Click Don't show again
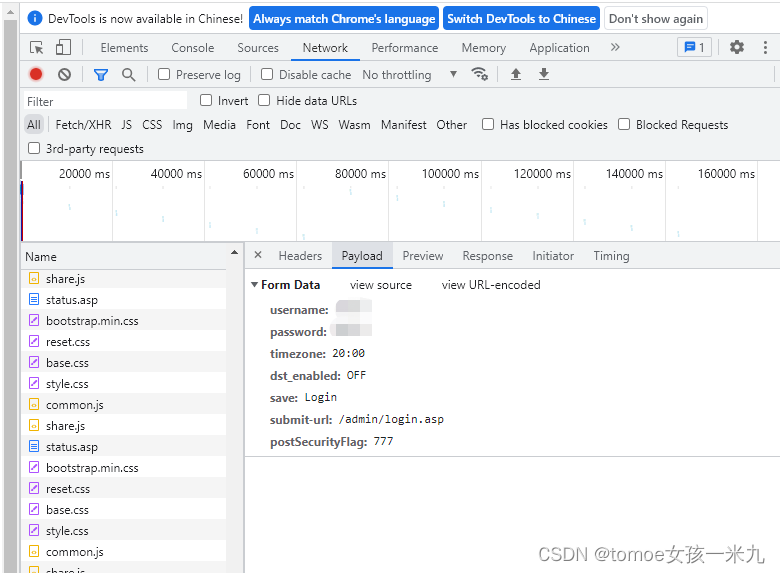Viewport: 780px width, 573px height. [x=656, y=18]
